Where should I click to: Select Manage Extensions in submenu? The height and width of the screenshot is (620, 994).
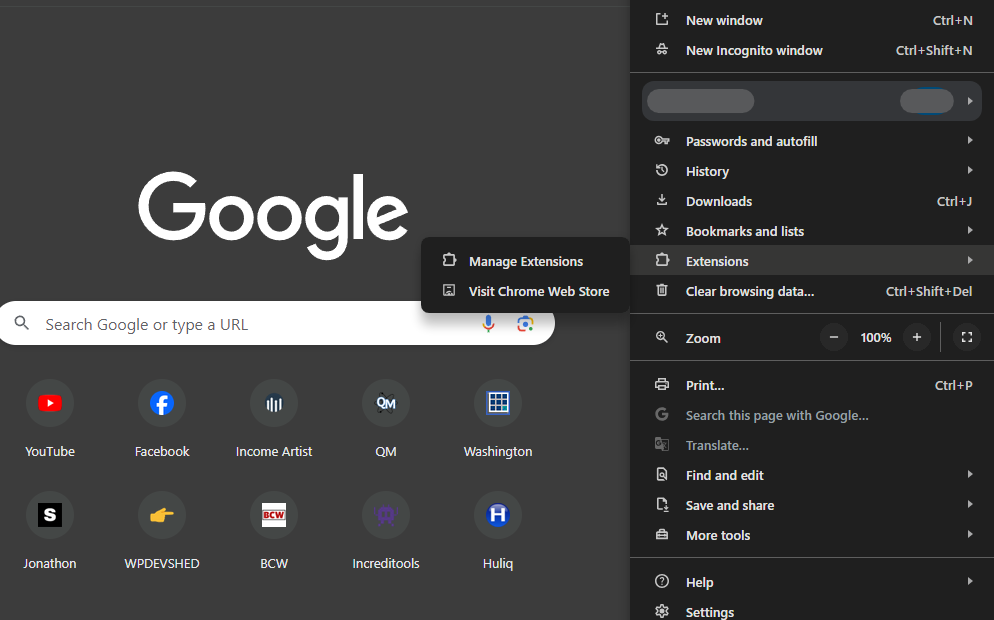(526, 261)
